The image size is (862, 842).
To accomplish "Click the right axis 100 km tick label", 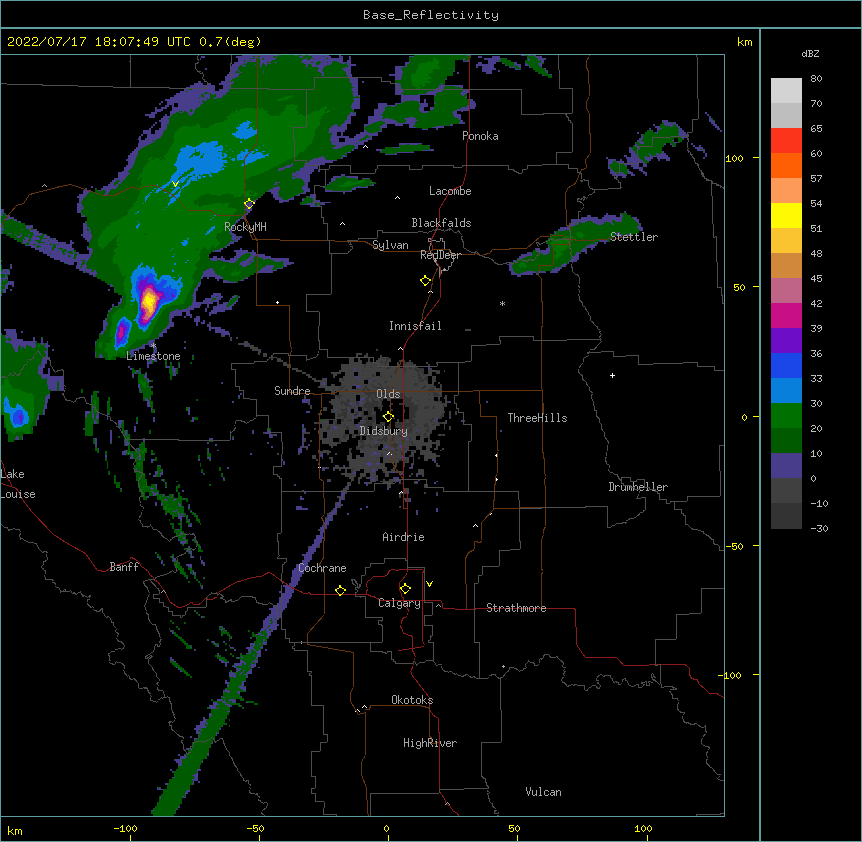I will [x=734, y=158].
